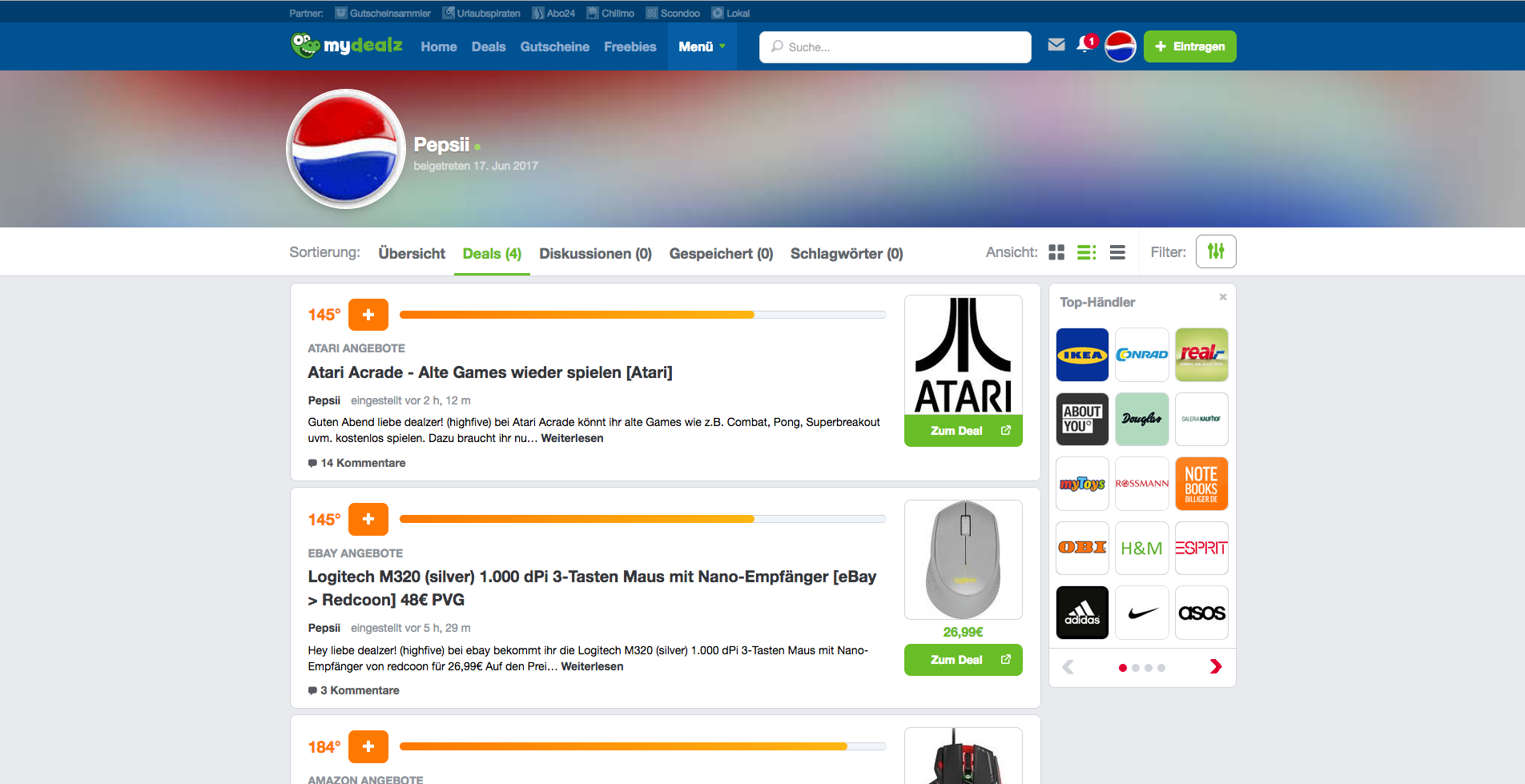Screen dimensions: 1525x784
Task: Open the Urlaubspiraten partner link
Action: pyautogui.click(x=481, y=13)
